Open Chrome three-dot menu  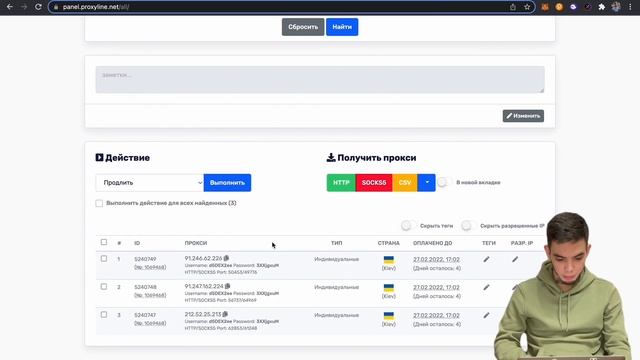tap(630, 7)
